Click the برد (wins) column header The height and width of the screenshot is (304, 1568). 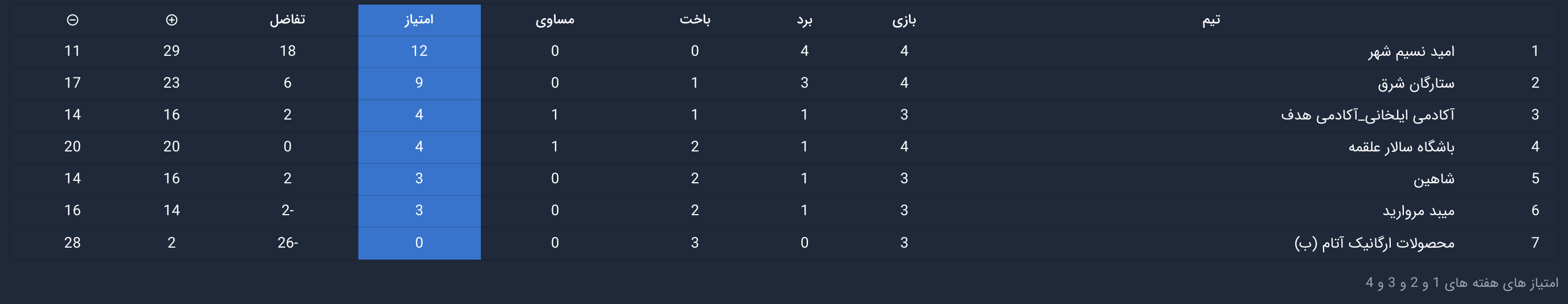point(804,20)
